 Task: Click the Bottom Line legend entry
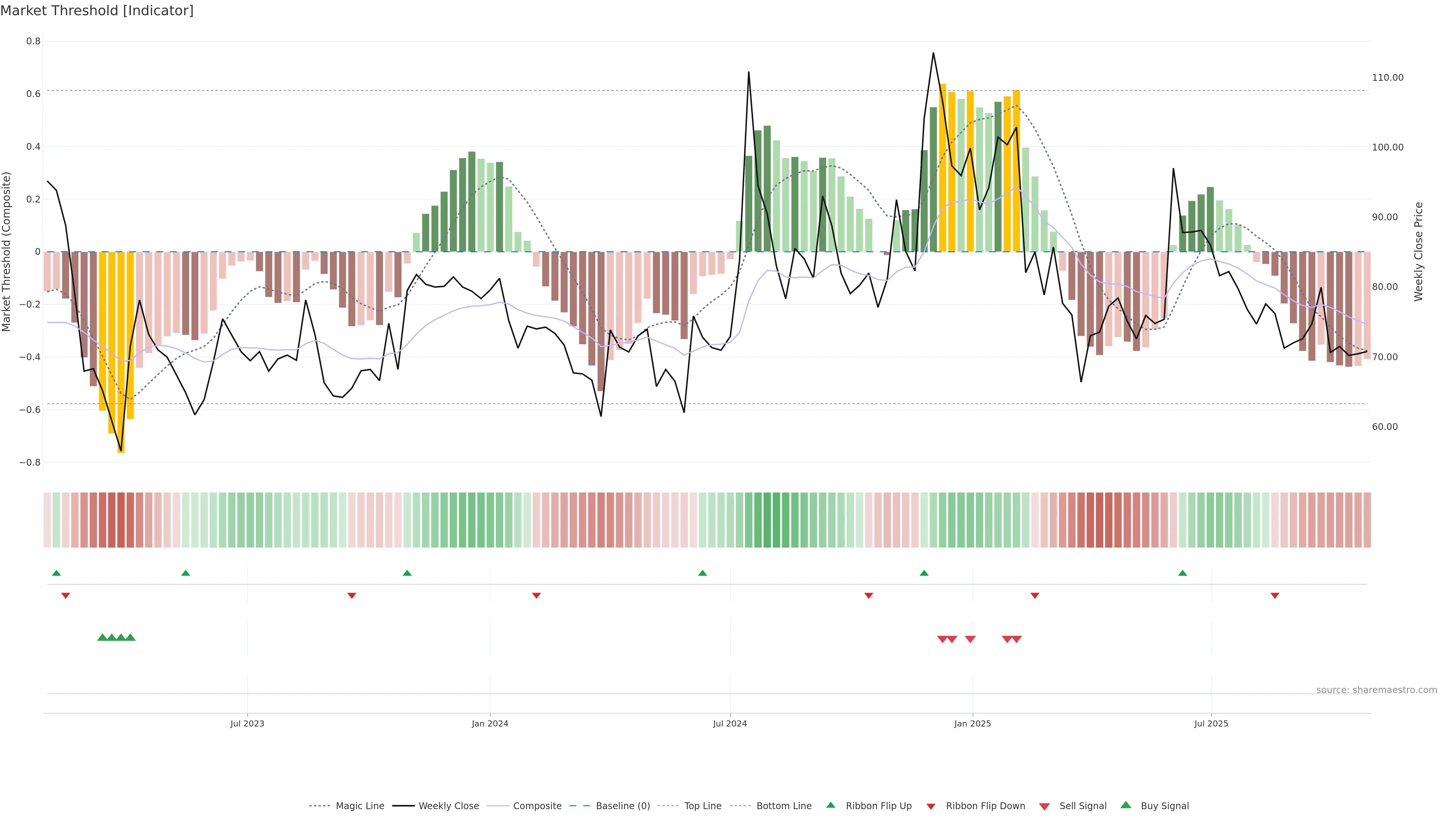pos(783,805)
